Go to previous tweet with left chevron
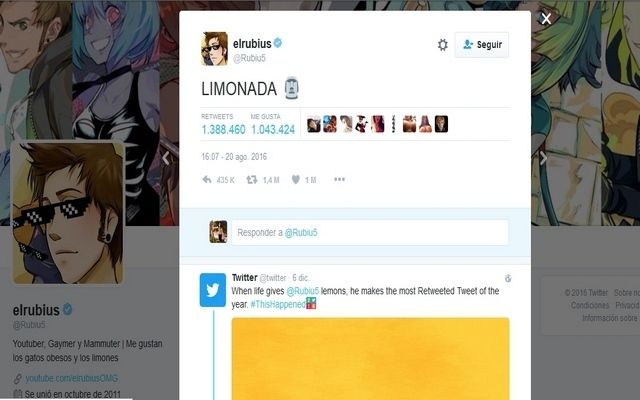The image size is (640, 400). [166, 158]
